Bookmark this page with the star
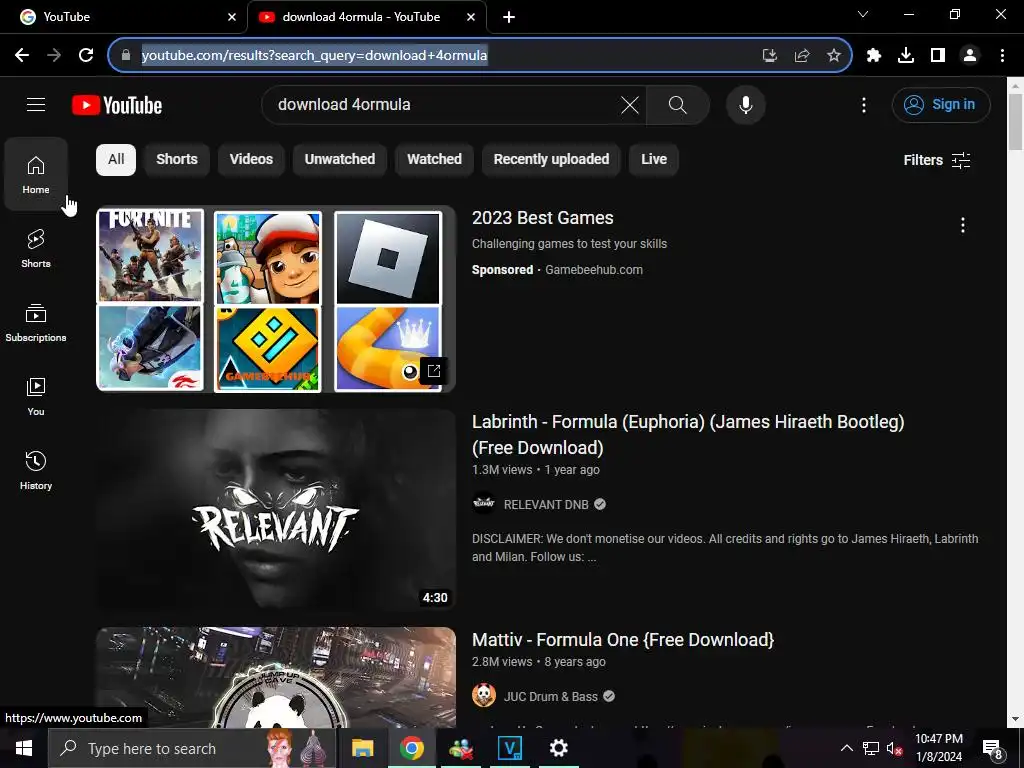The image size is (1024, 768). point(834,56)
